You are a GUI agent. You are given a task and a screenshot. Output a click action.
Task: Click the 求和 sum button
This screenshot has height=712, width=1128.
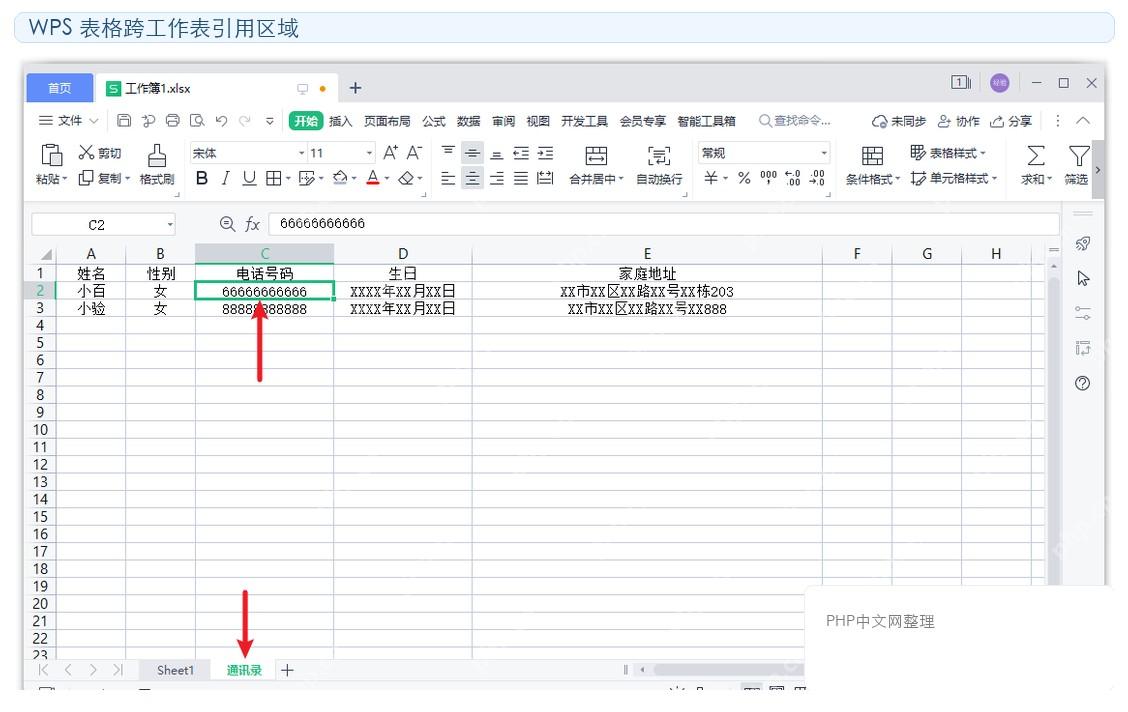tap(1036, 165)
